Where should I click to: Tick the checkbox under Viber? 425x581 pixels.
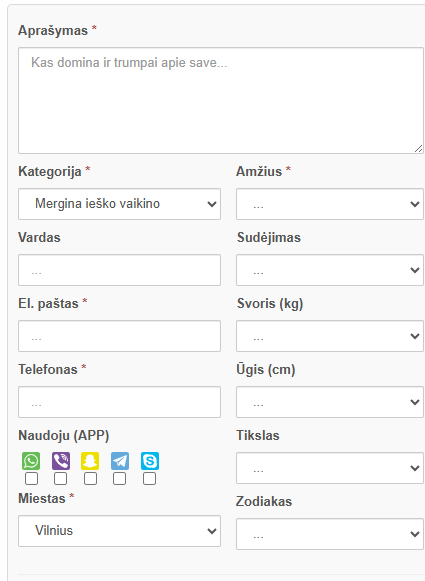(60, 479)
